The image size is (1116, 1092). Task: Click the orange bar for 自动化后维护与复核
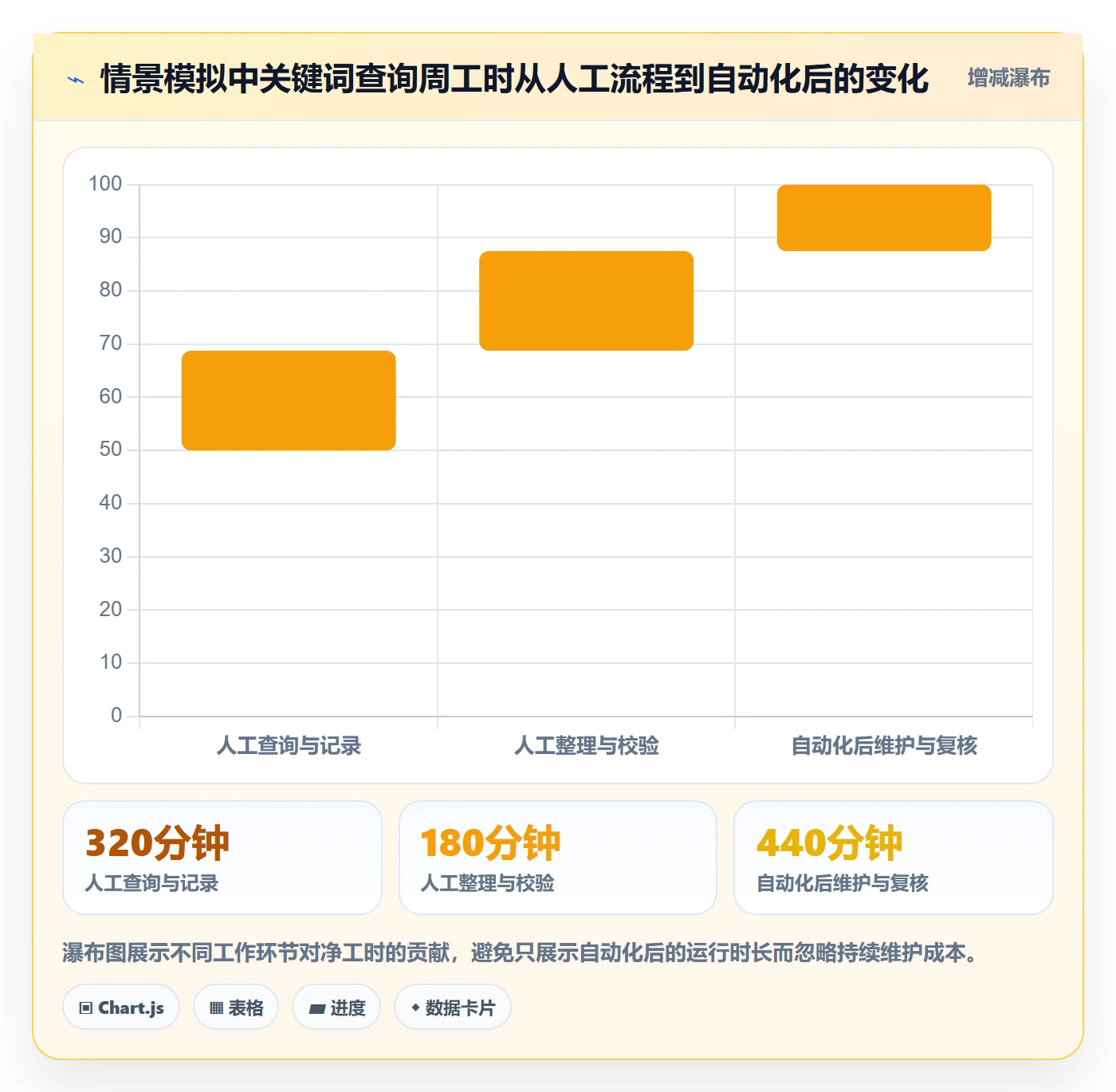click(884, 218)
